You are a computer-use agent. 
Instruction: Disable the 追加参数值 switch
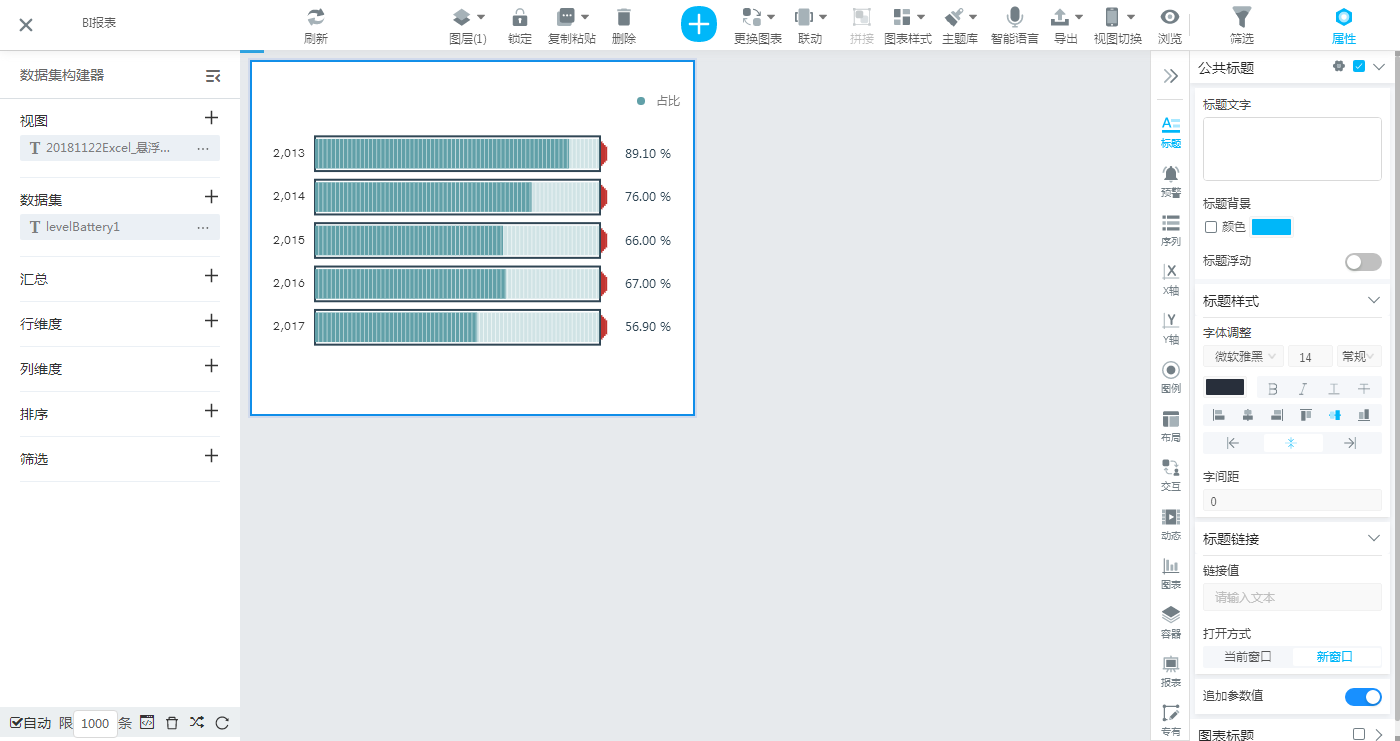coord(1363,697)
